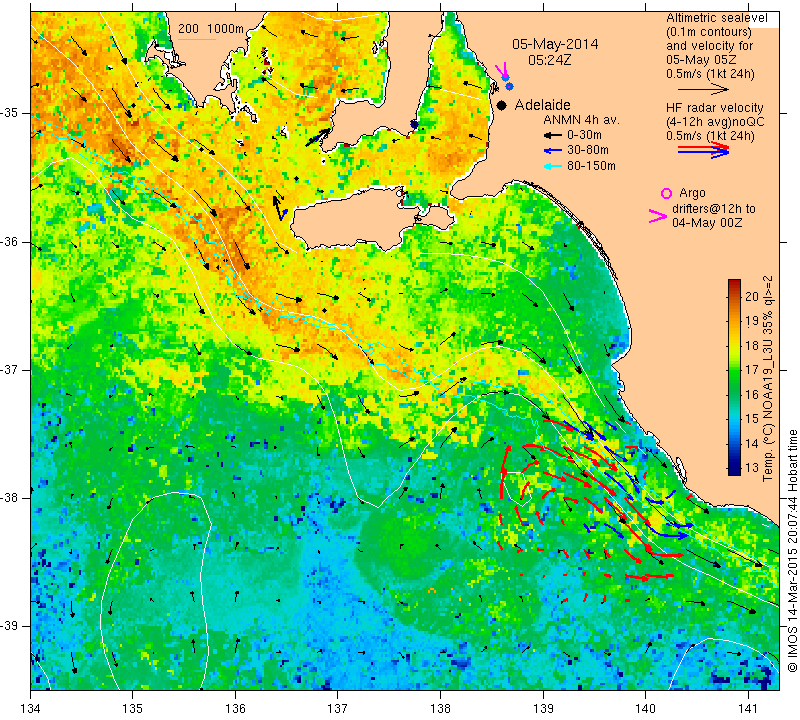Click the 'ANMN 4h av.' legend heading
The width and height of the screenshot is (800, 720).
581,120
